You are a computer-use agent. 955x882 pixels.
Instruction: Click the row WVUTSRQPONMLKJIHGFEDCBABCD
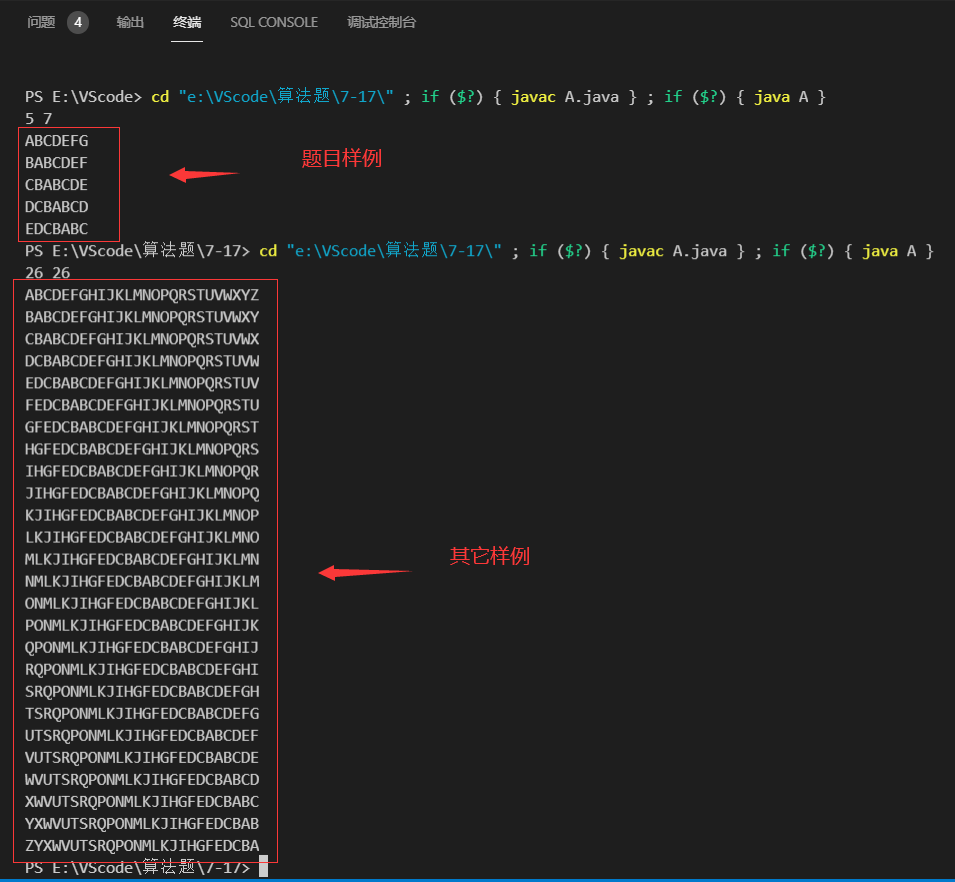pos(142,779)
